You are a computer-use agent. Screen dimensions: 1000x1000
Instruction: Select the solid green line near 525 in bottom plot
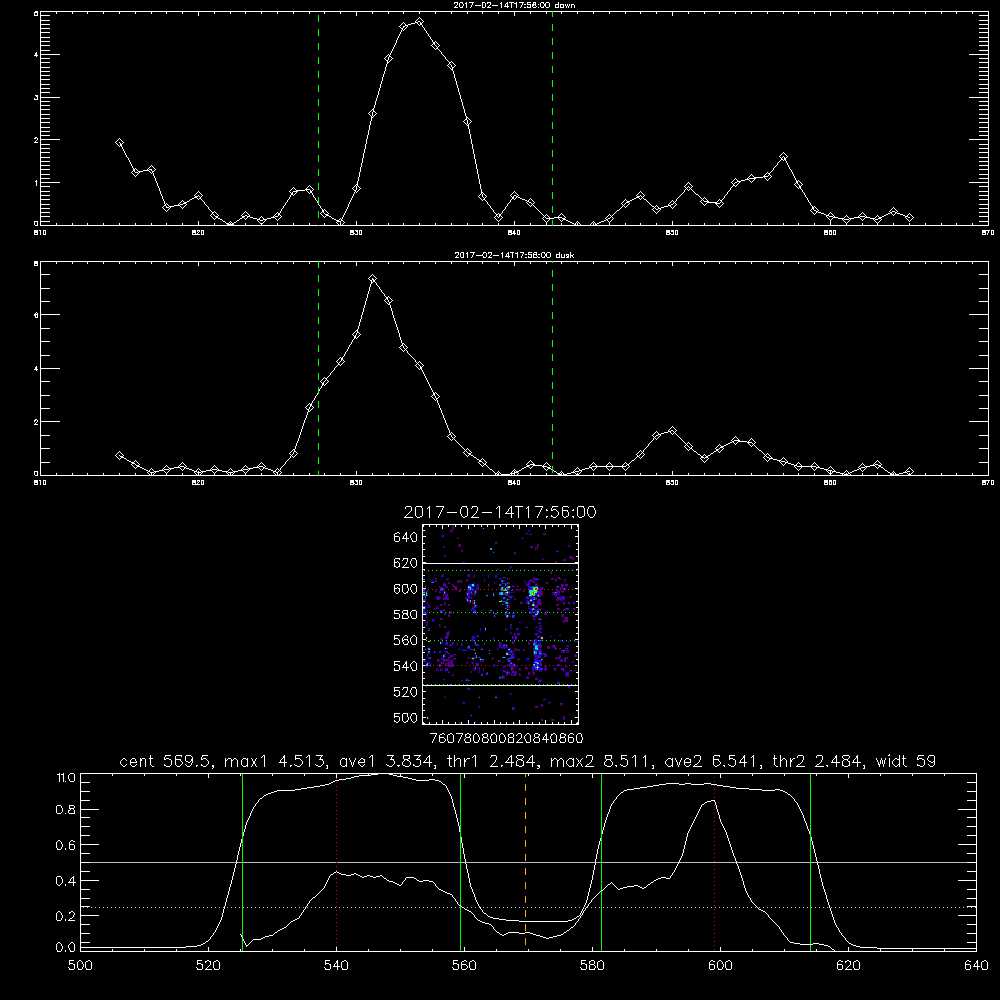point(242,861)
